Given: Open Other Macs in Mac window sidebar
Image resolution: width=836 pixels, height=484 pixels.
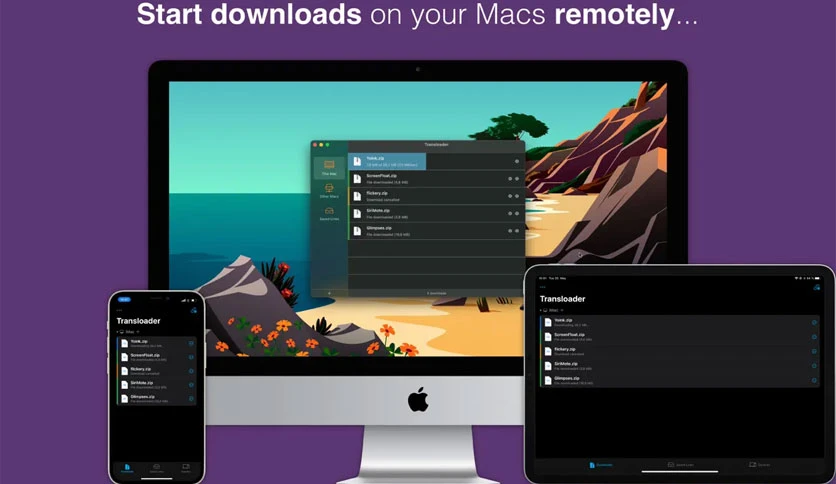Looking at the screenshot, I should [329, 191].
